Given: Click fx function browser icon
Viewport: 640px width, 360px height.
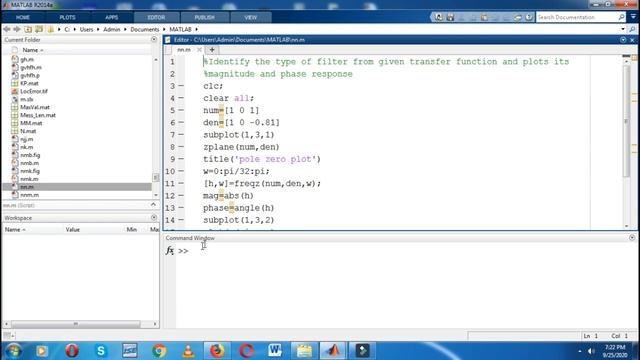Looking at the screenshot, I should (170, 251).
